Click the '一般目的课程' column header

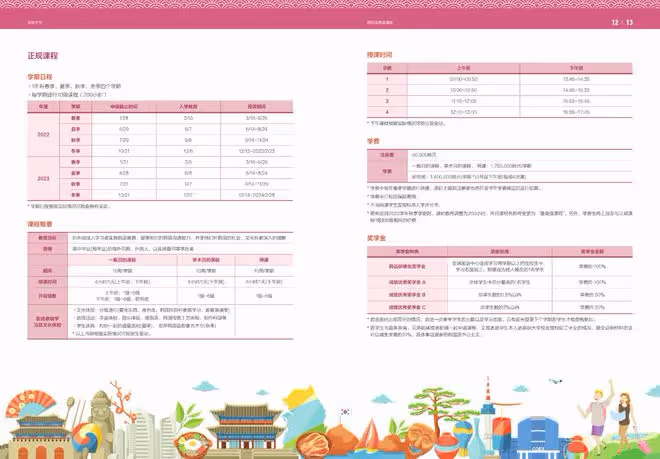[x=122, y=260]
